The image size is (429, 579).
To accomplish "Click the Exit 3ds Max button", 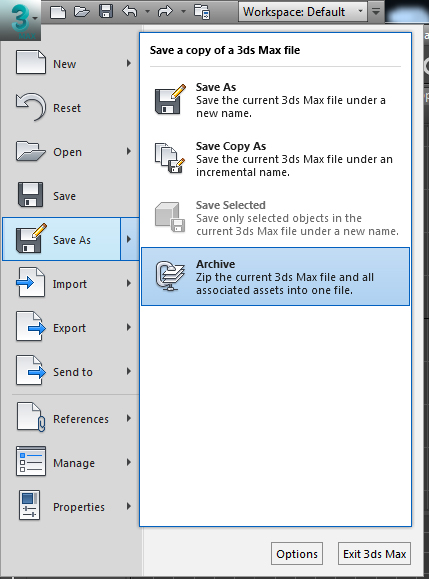I will tap(374, 554).
